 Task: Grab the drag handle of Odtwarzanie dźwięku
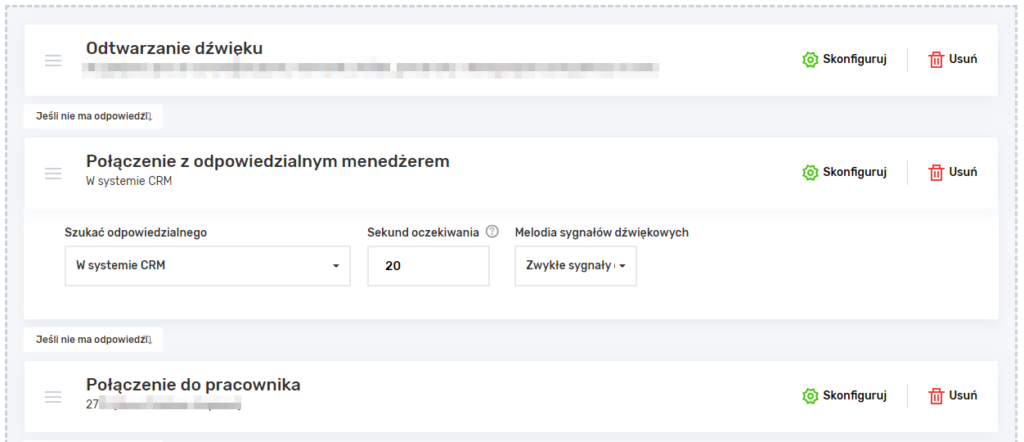tap(54, 60)
